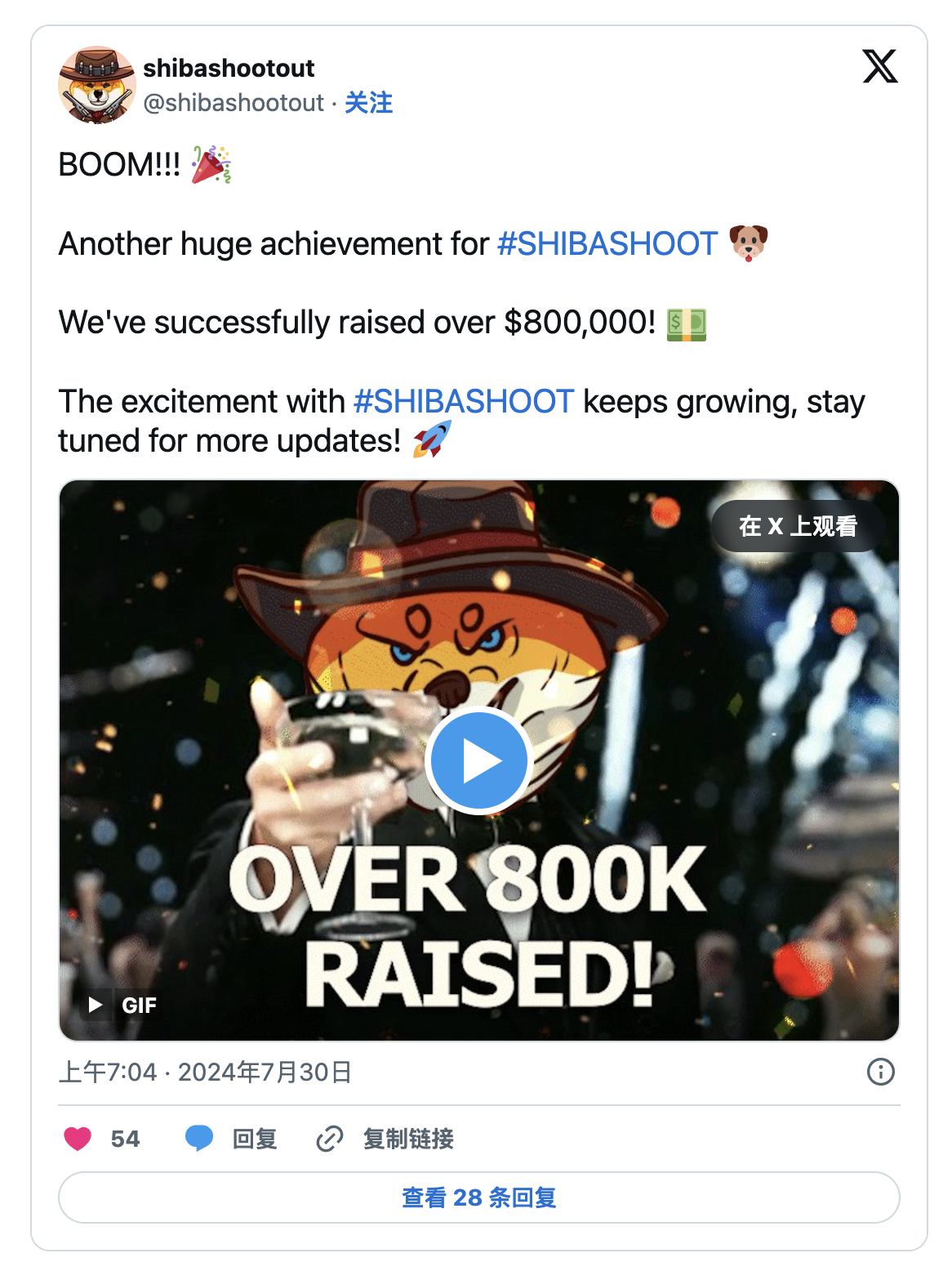Play the GIF with the blue play button
The width and height of the screenshot is (952, 1271).
[479, 760]
